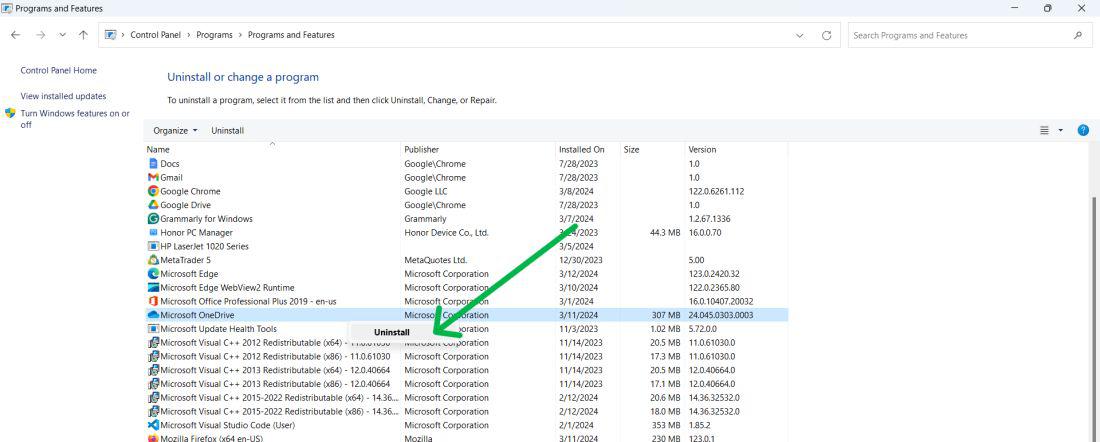Select Visual C++ 2015-2022 Redistributable (x64) row
Image resolution: width=1100 pixels, height=442 pixels.
(x=466, y=398)
